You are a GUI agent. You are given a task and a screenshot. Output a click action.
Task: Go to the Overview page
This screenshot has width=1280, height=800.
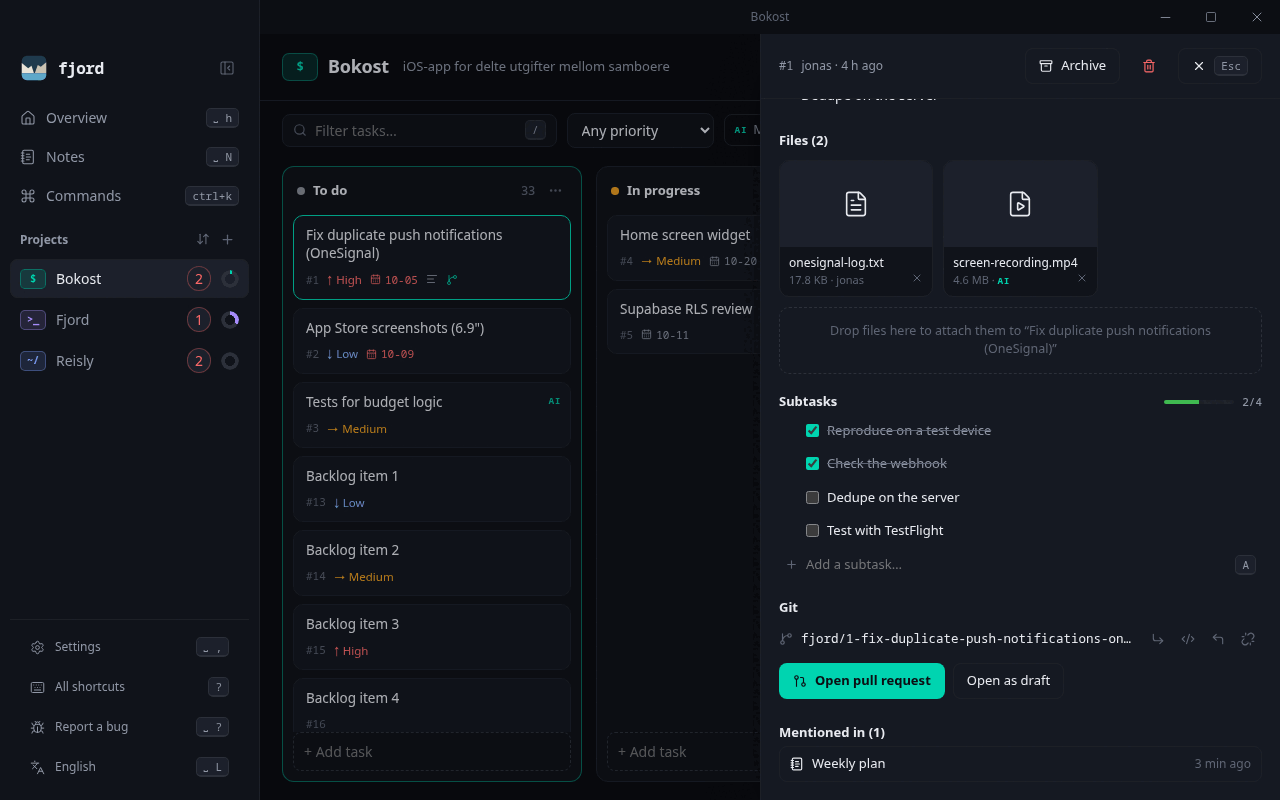[130, 118]
